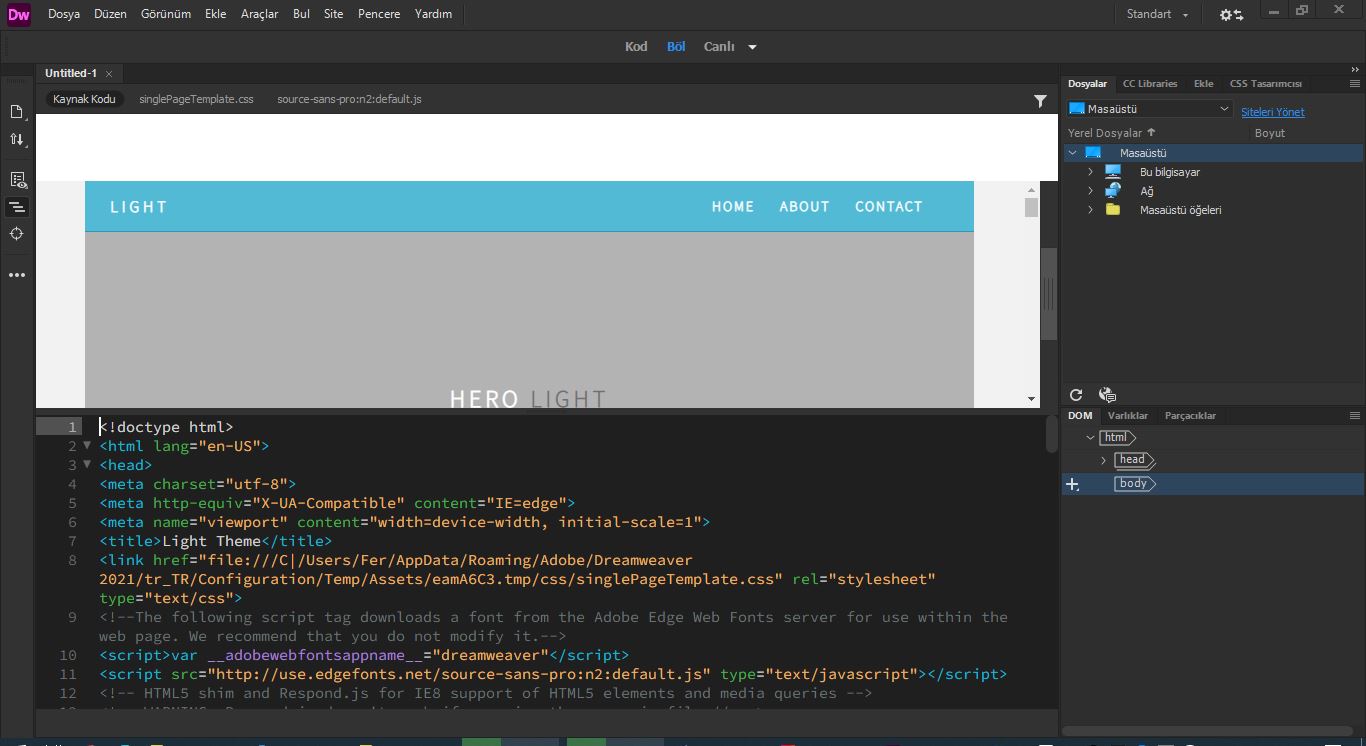Open the Site menu
Viewport: 1366px width, 746px height.
point(334,14)
